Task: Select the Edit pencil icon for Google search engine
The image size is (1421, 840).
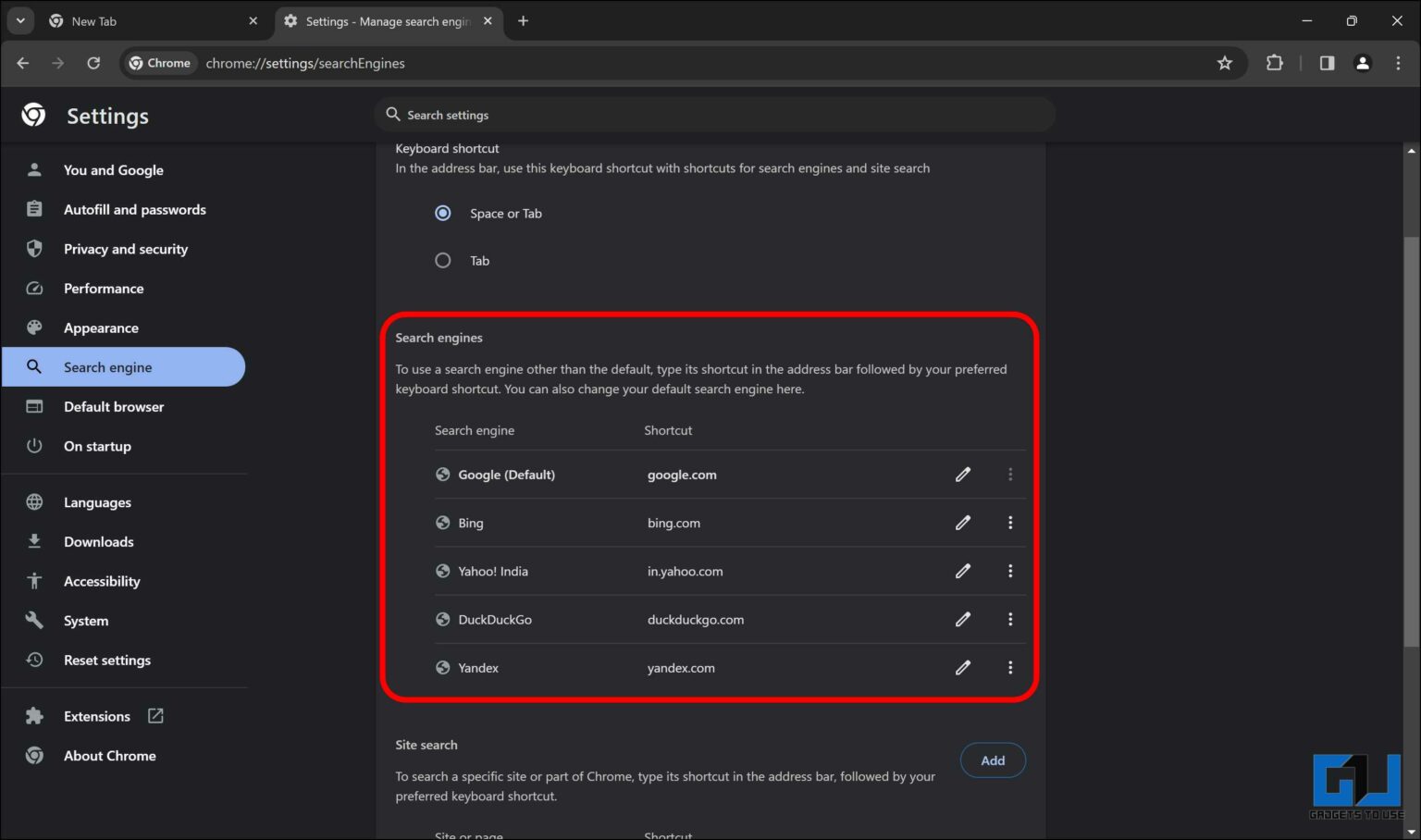Action: click(962, 475)
